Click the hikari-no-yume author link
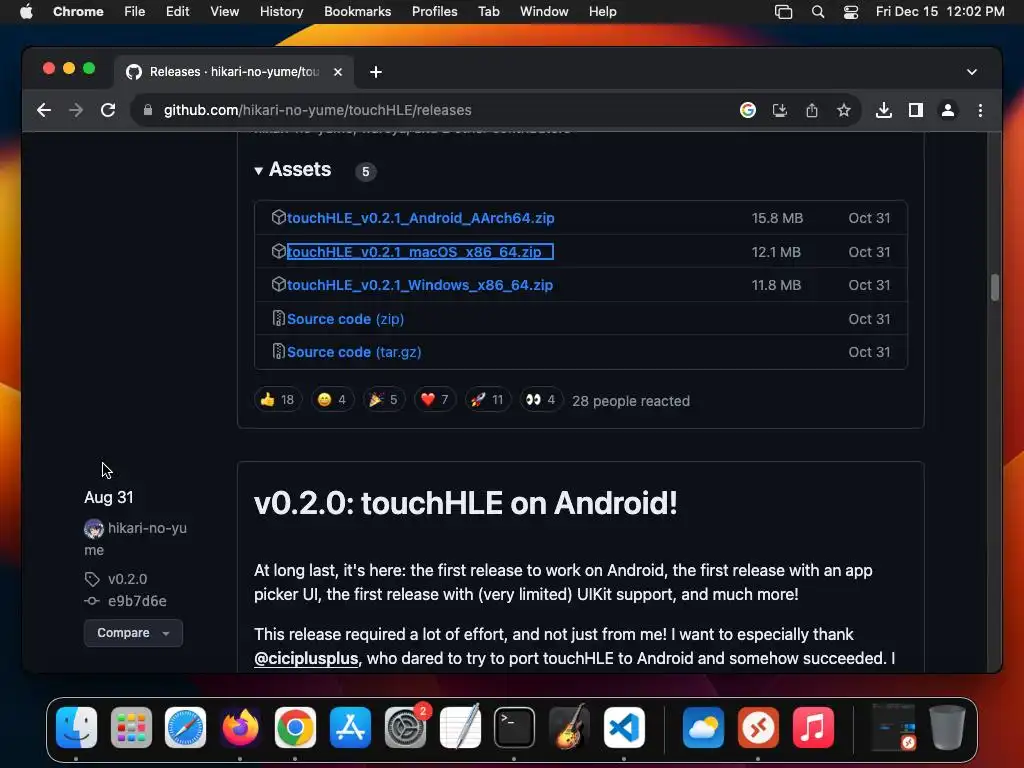The height and width of the screenshot is (768, 1024). (135, 539)
